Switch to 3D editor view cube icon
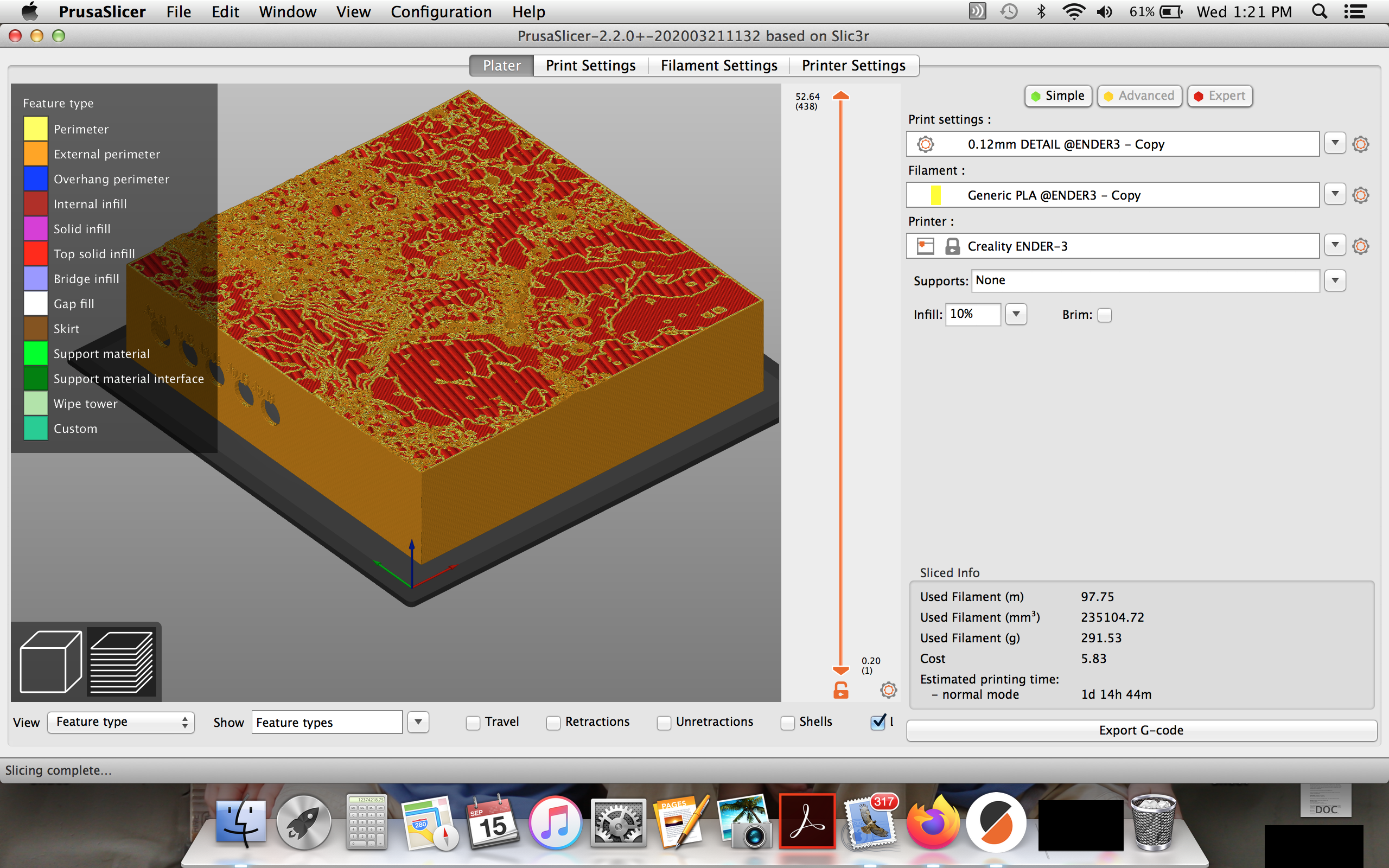This screenshot has height=868, width=1389. pyautogui.click(x=50, y=661)
